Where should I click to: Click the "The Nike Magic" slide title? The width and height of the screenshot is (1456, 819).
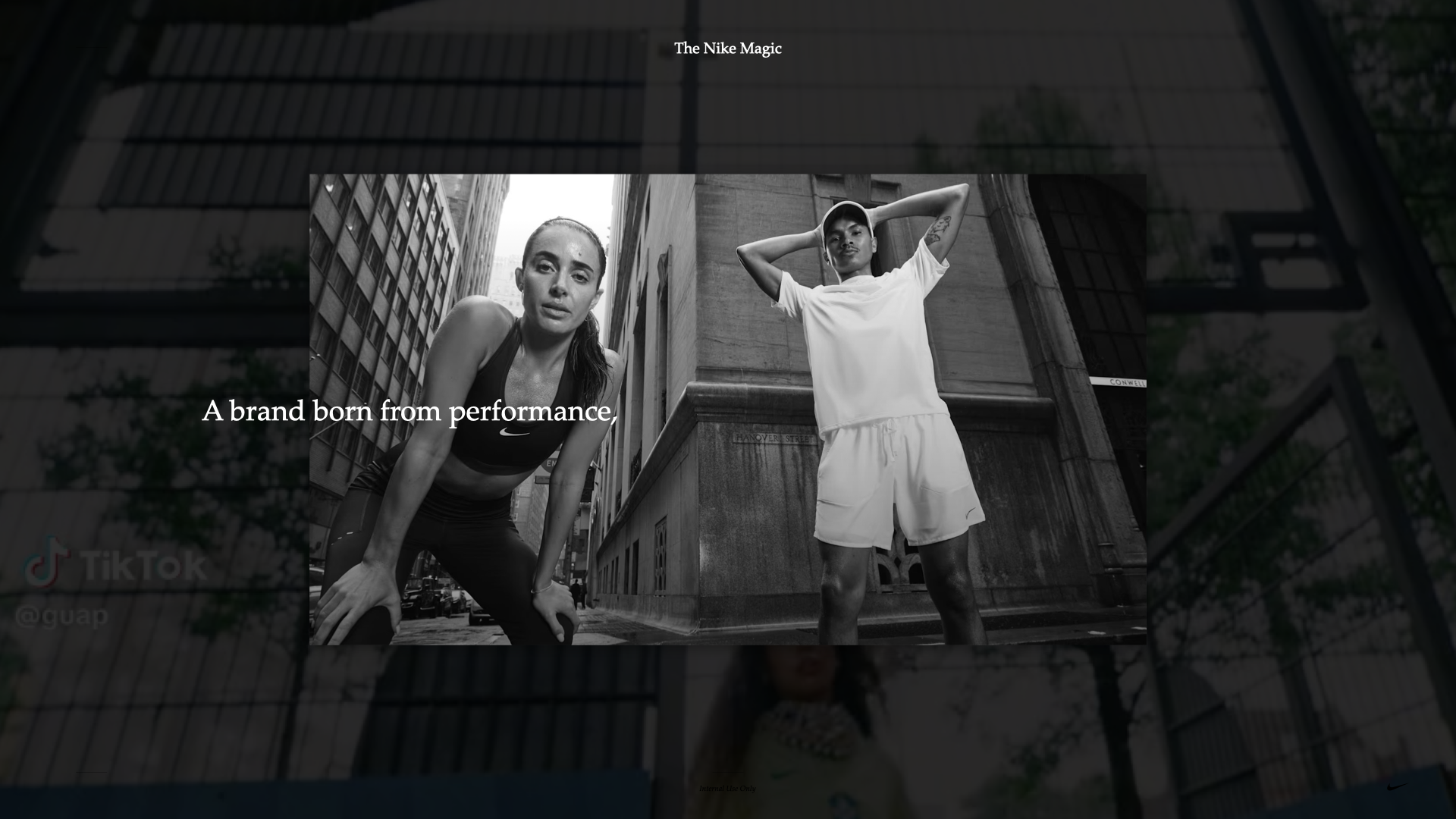[727, 49]
